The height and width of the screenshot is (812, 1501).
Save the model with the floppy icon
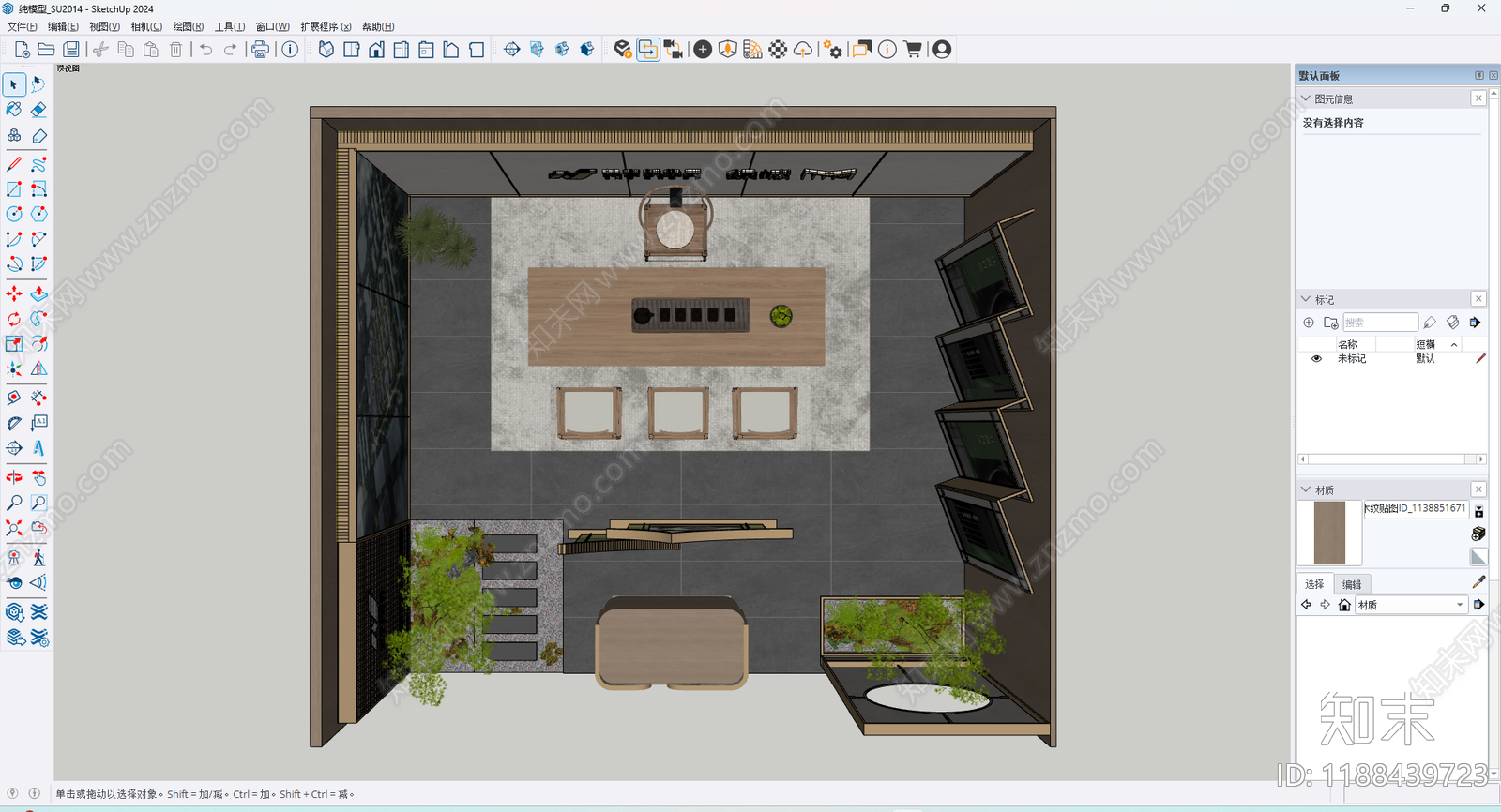point(70,50)
